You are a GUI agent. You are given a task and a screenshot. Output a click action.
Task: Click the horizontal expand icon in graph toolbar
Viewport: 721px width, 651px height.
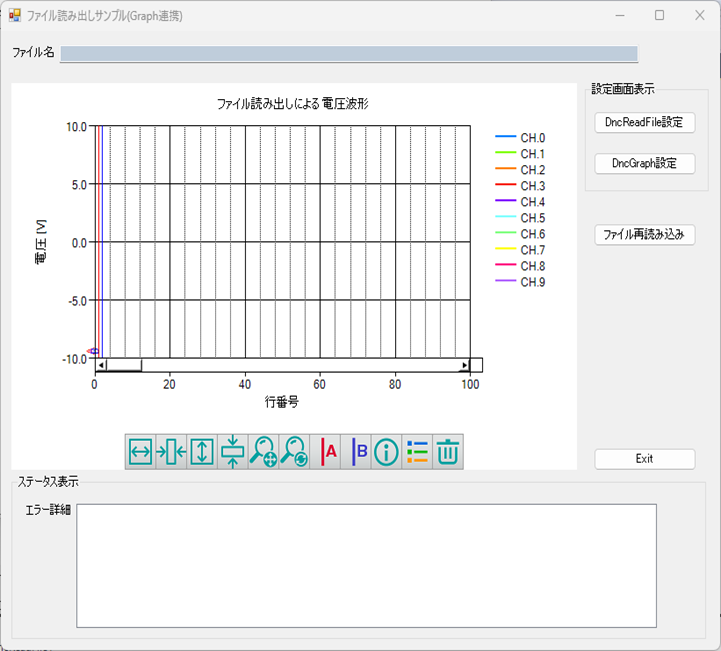coord(141,452)
